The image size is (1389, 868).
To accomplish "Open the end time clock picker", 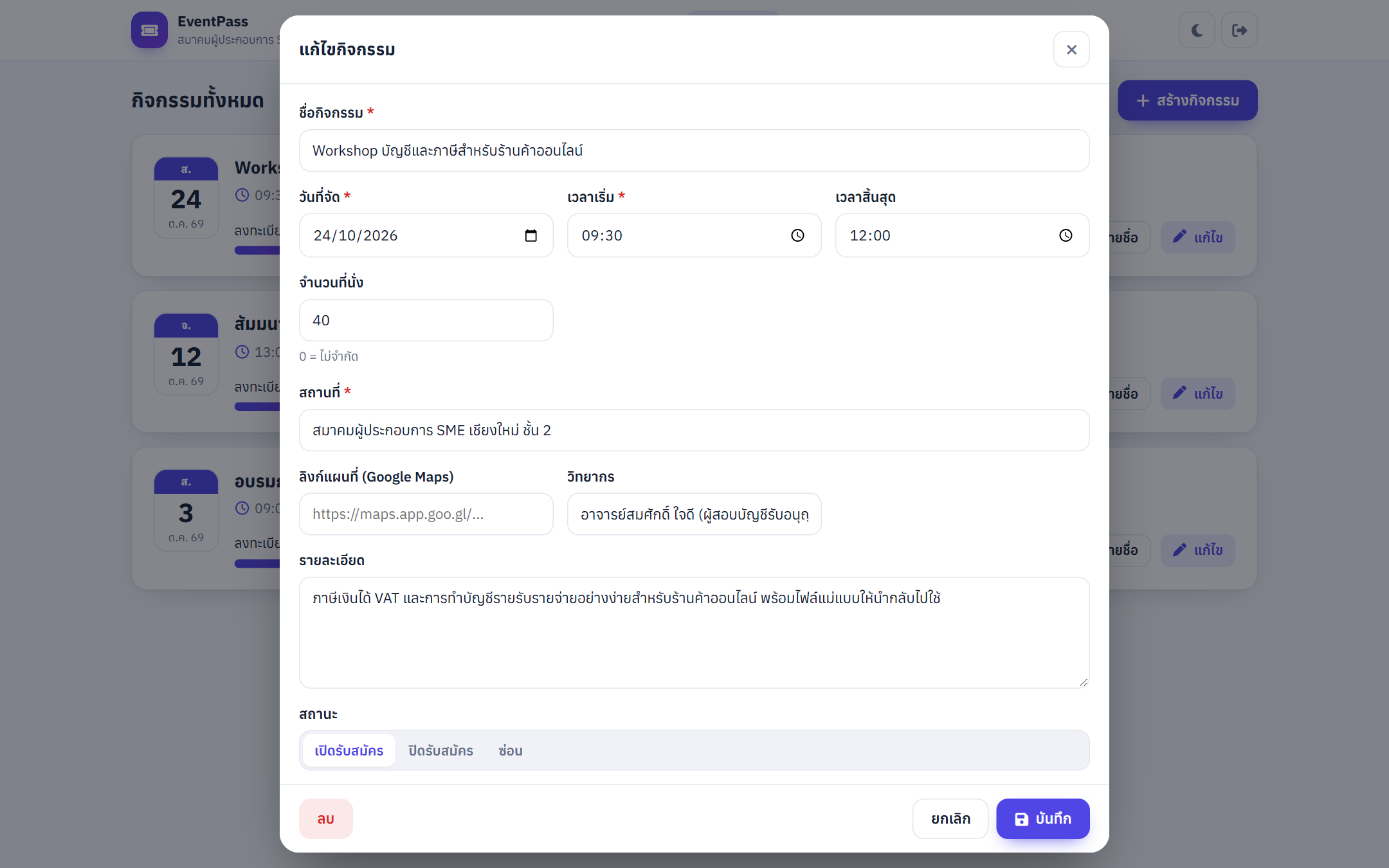I will [x=1066, y=235].
